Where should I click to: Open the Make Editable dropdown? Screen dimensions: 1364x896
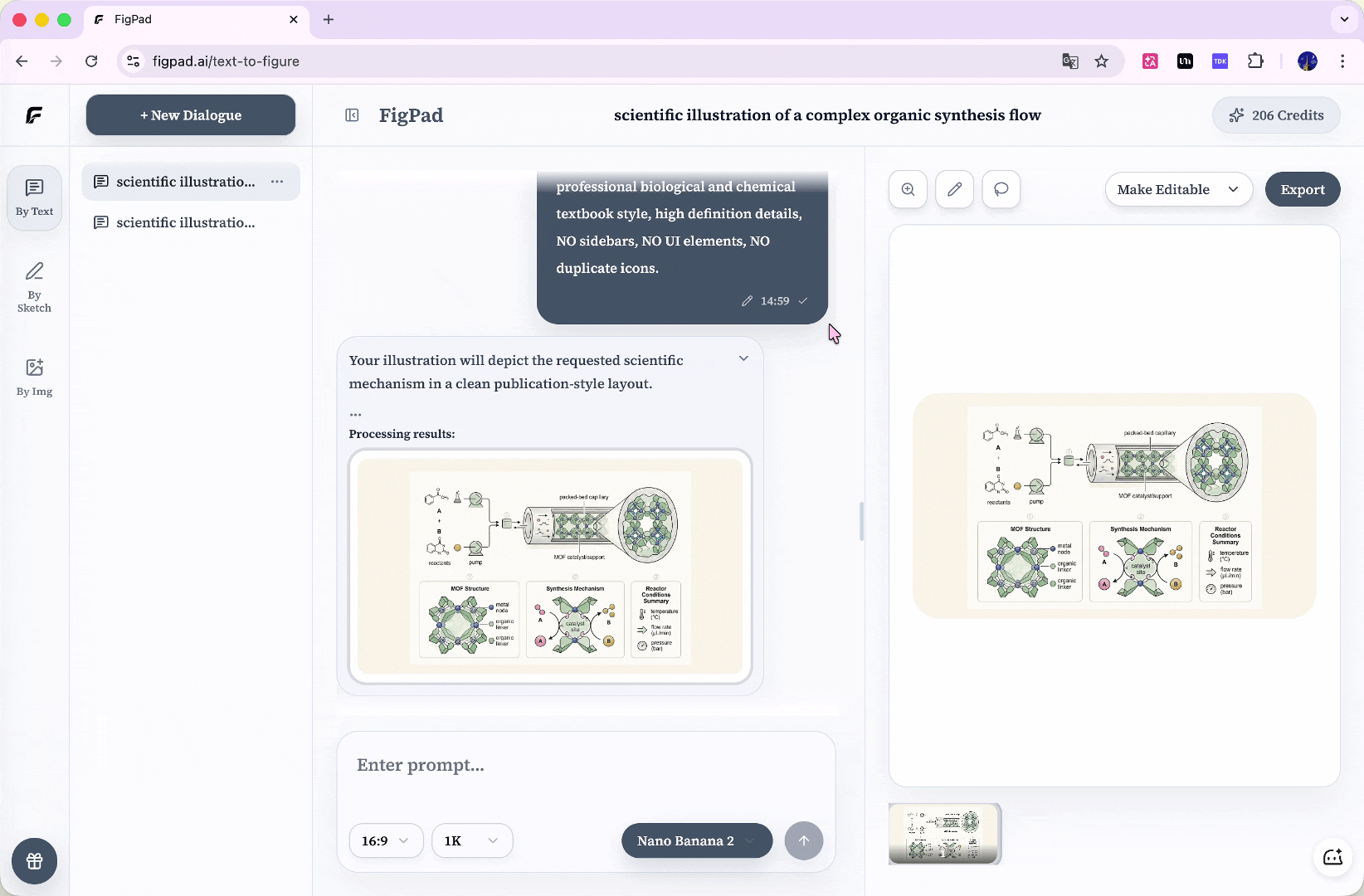click(1177, 189)
